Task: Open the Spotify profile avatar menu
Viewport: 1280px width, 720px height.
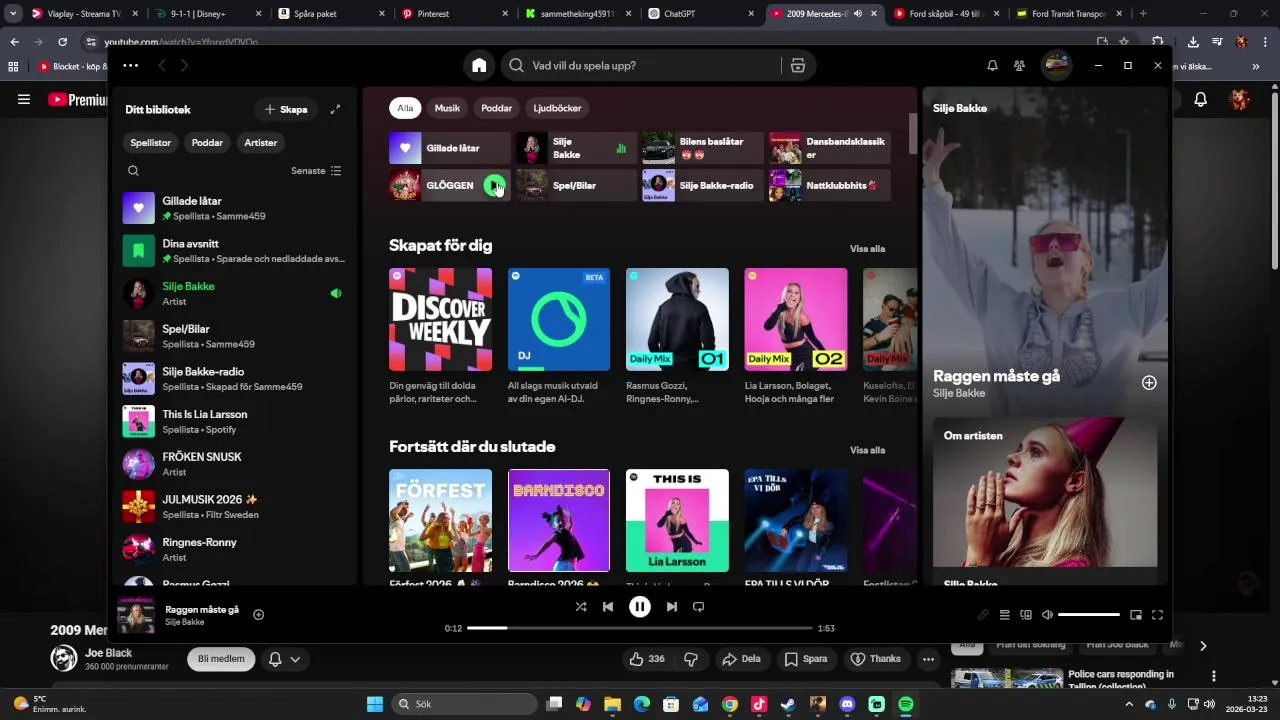Action: pyautogui.click(x=1056, y=65)
